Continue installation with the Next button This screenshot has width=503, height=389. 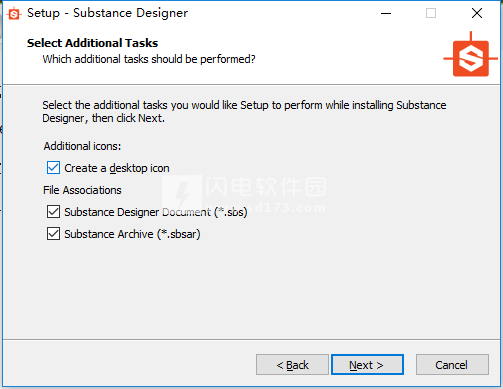pyautogui.click(x=367, y=365)
